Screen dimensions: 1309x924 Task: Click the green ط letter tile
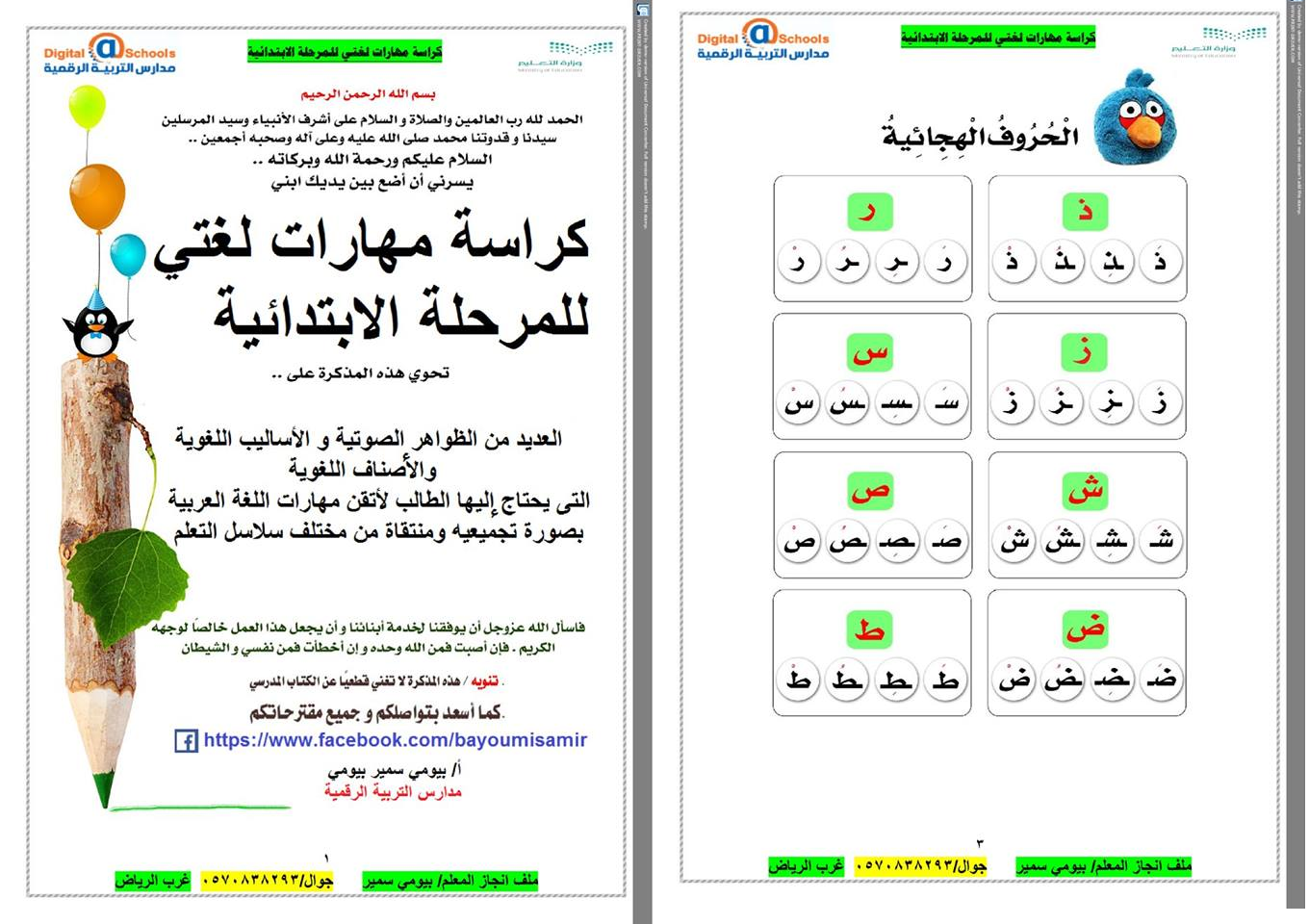(870, 629)
